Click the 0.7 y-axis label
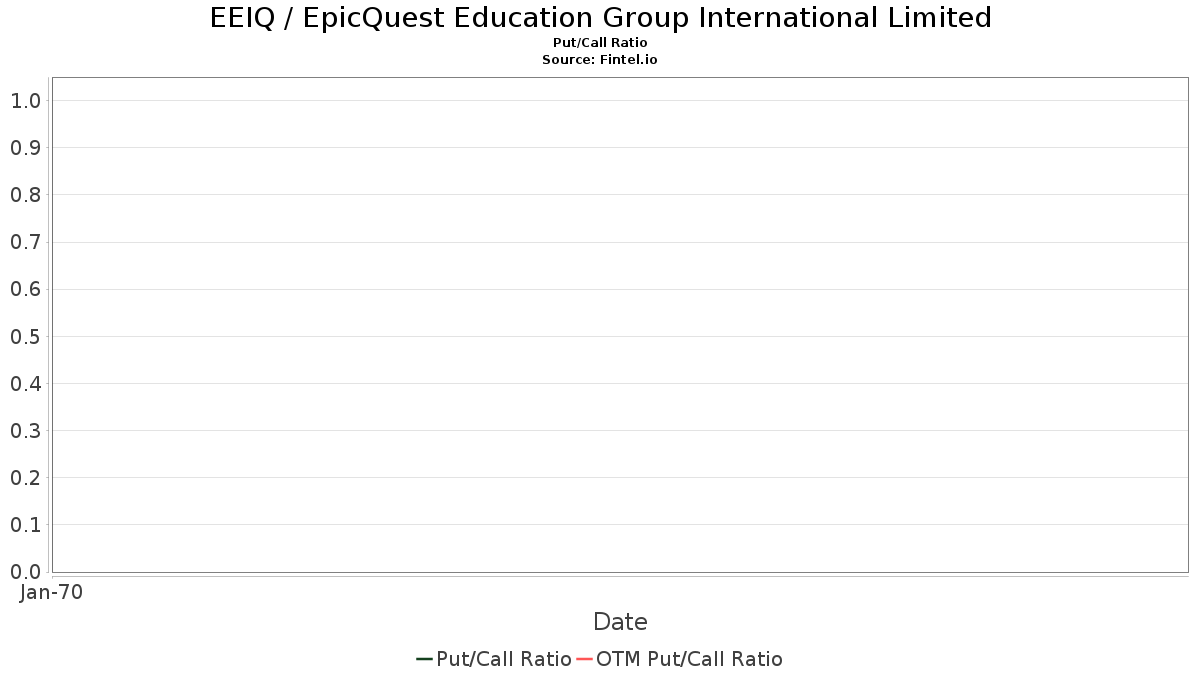 (26, 242)
